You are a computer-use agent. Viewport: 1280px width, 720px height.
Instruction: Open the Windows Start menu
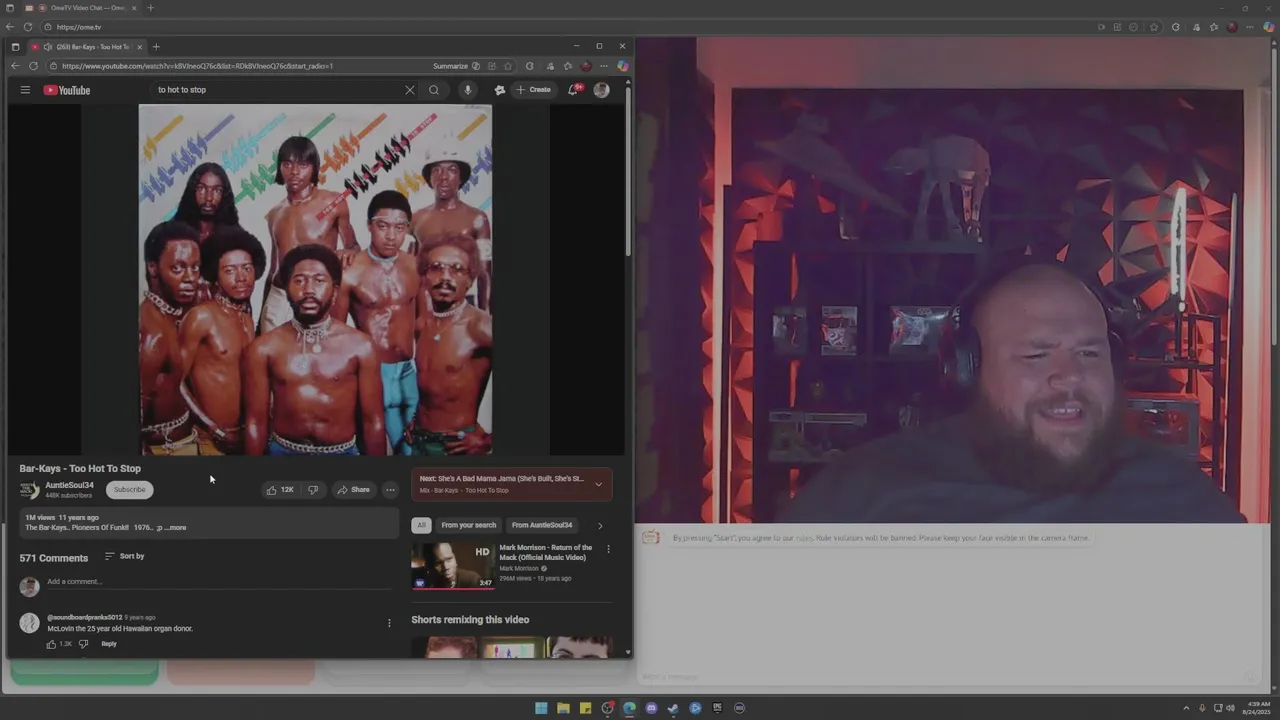tap(541, 708)
